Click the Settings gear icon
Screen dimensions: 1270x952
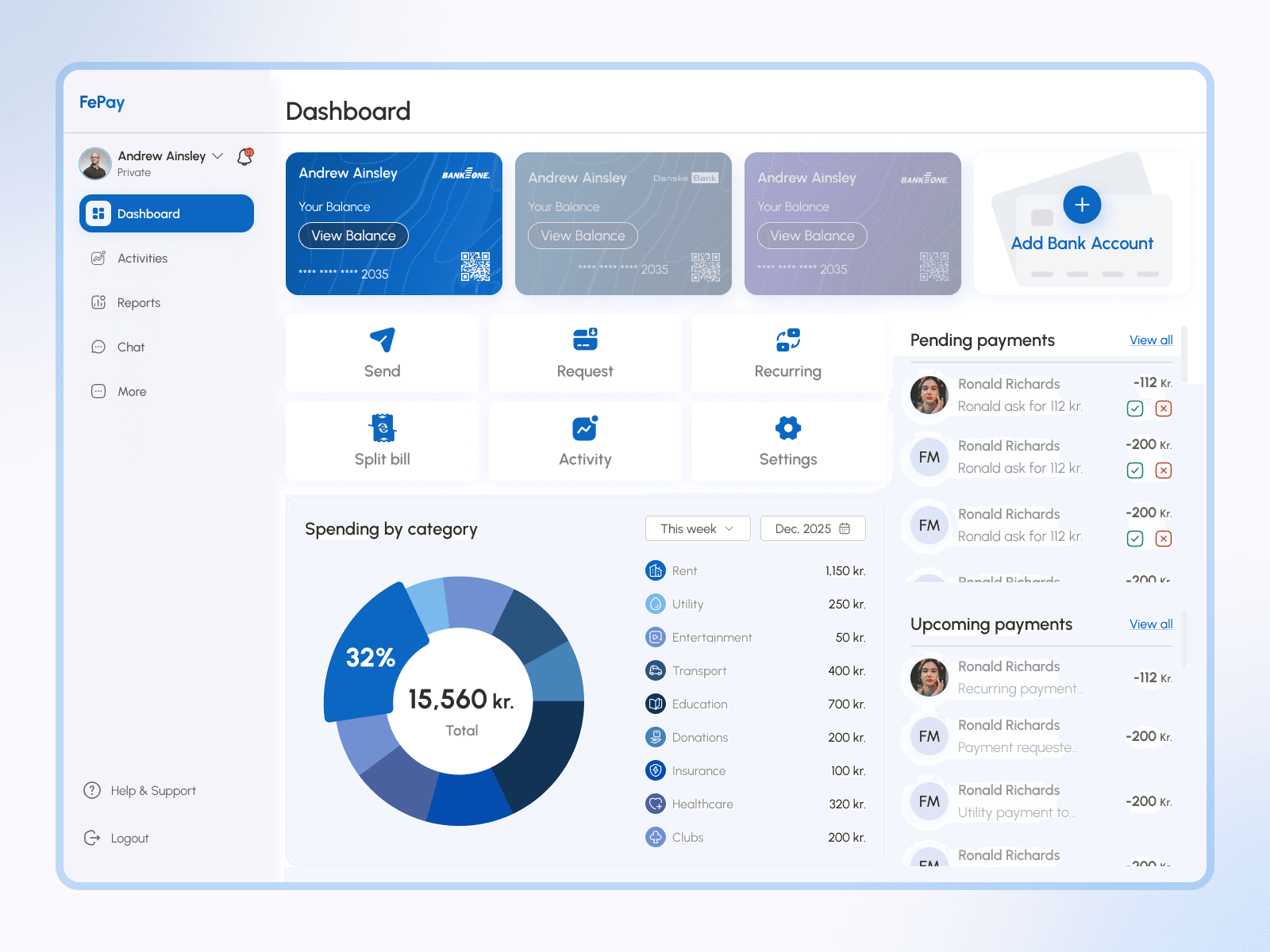[x=788, y=428]
